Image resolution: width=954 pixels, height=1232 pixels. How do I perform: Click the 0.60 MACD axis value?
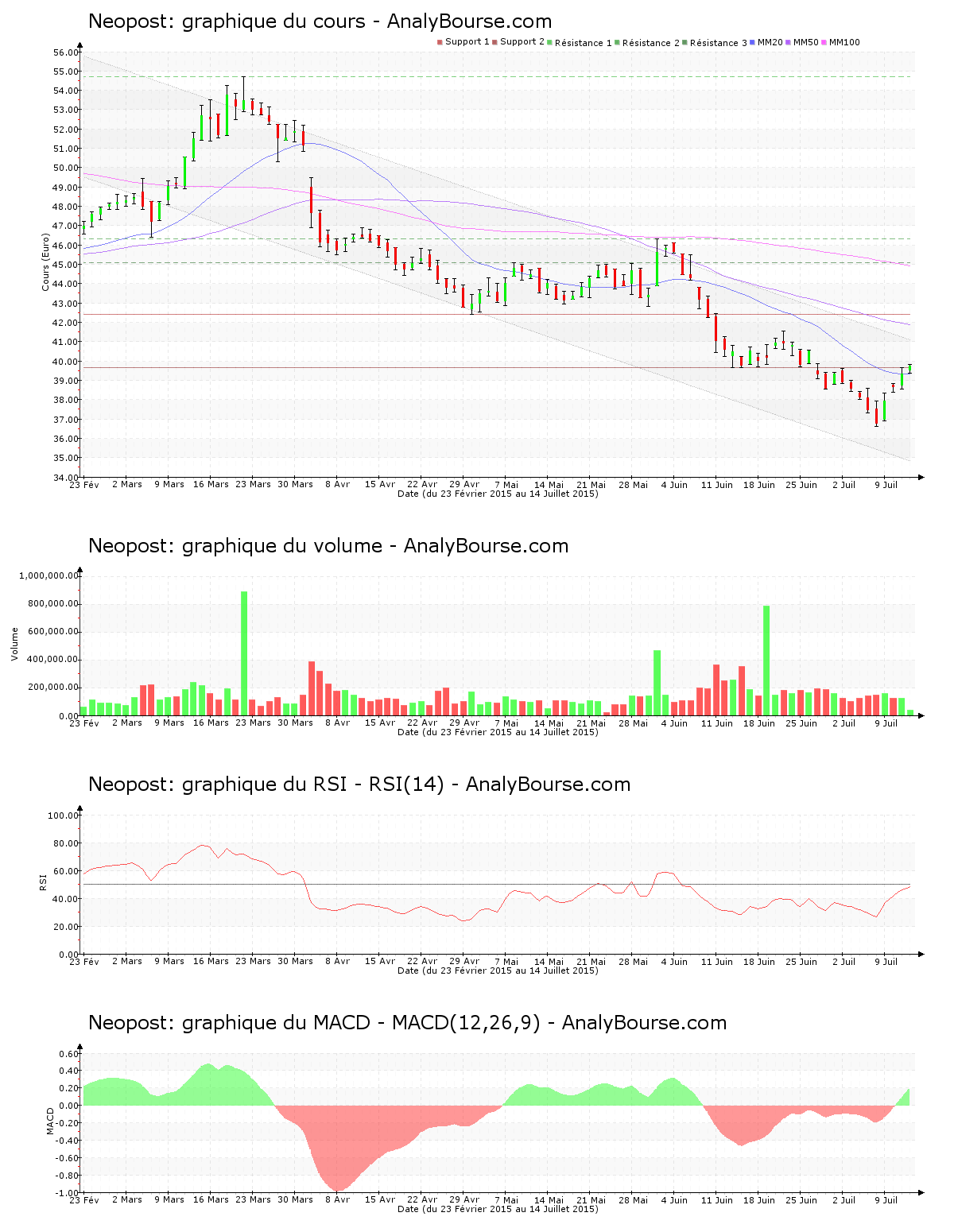pyautogui.click(x=69, y=1054)
